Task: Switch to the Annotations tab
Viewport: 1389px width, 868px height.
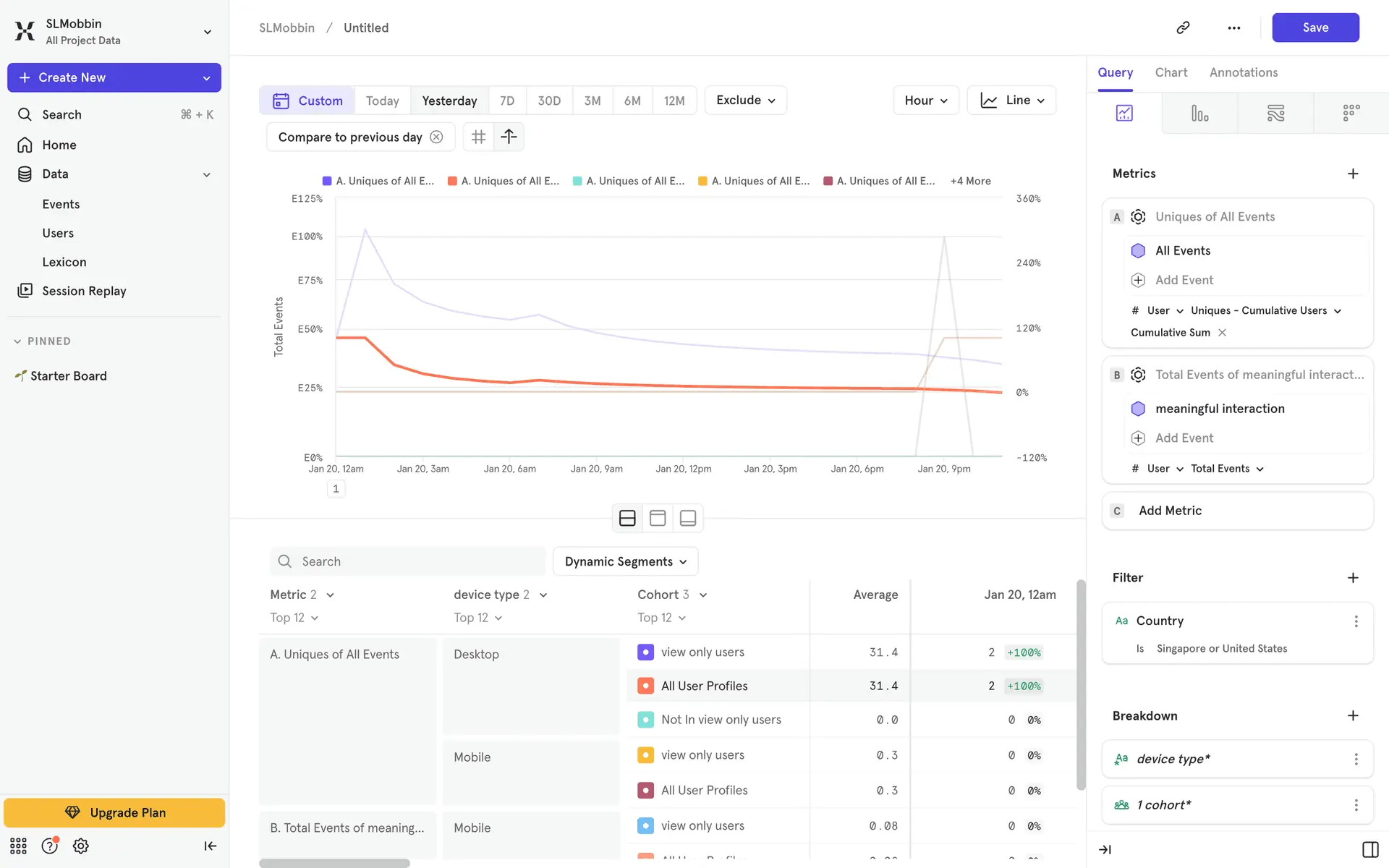Action: pos(1243,72)
